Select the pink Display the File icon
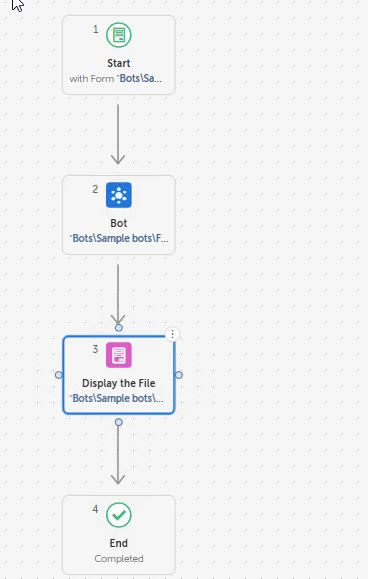 click(x=118, y=355)
